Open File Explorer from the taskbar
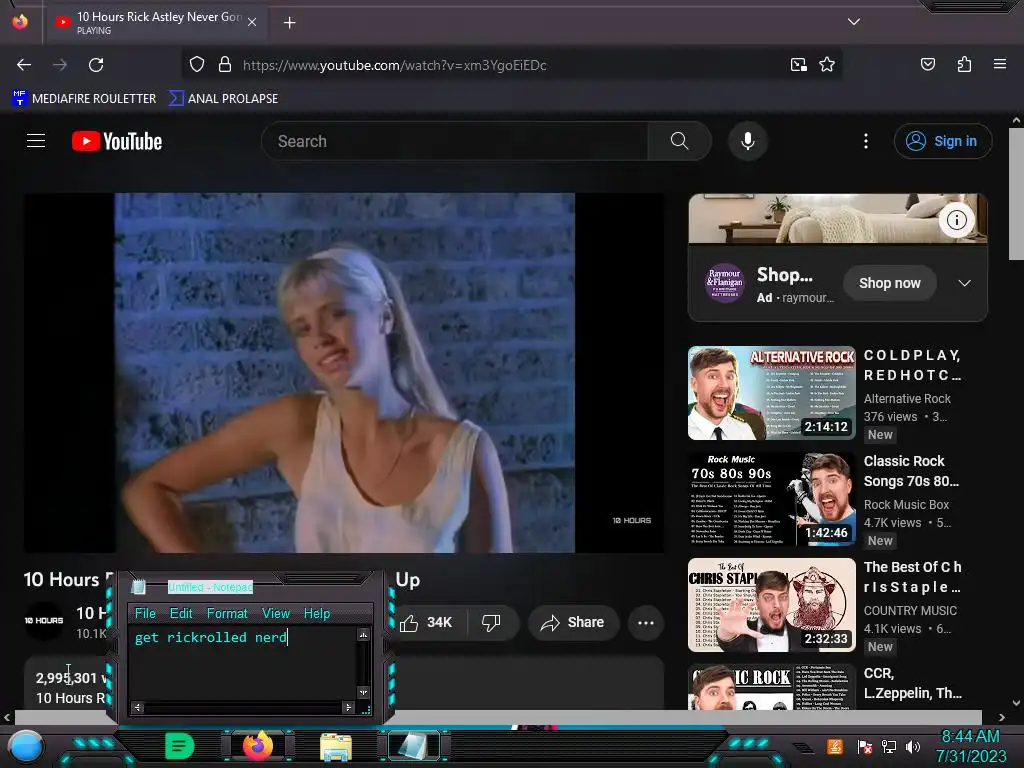1024x768 pixels. pyautogui.click(x=336, y=747)
